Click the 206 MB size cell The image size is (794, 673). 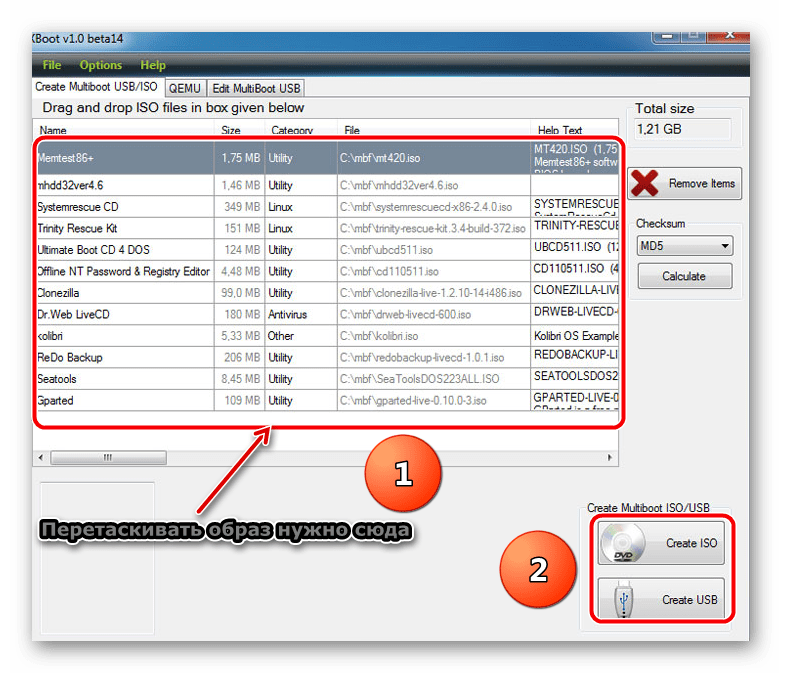(242, 358)
